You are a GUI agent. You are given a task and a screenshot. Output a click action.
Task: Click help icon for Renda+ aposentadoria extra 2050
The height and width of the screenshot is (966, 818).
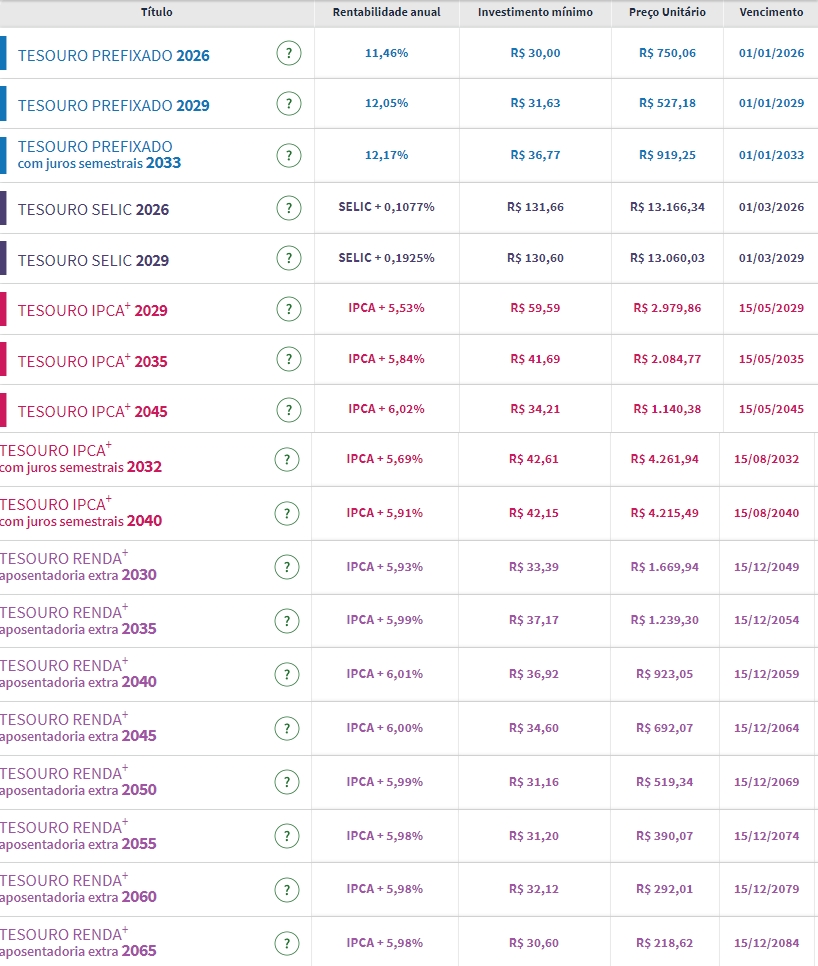[x=286, y=782]
